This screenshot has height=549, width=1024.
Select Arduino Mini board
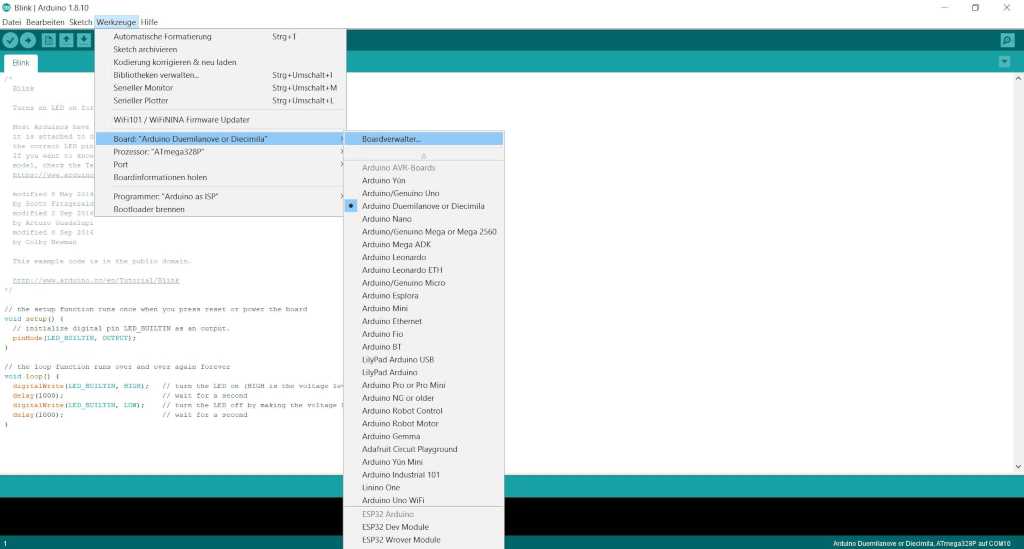coord(424,309)
